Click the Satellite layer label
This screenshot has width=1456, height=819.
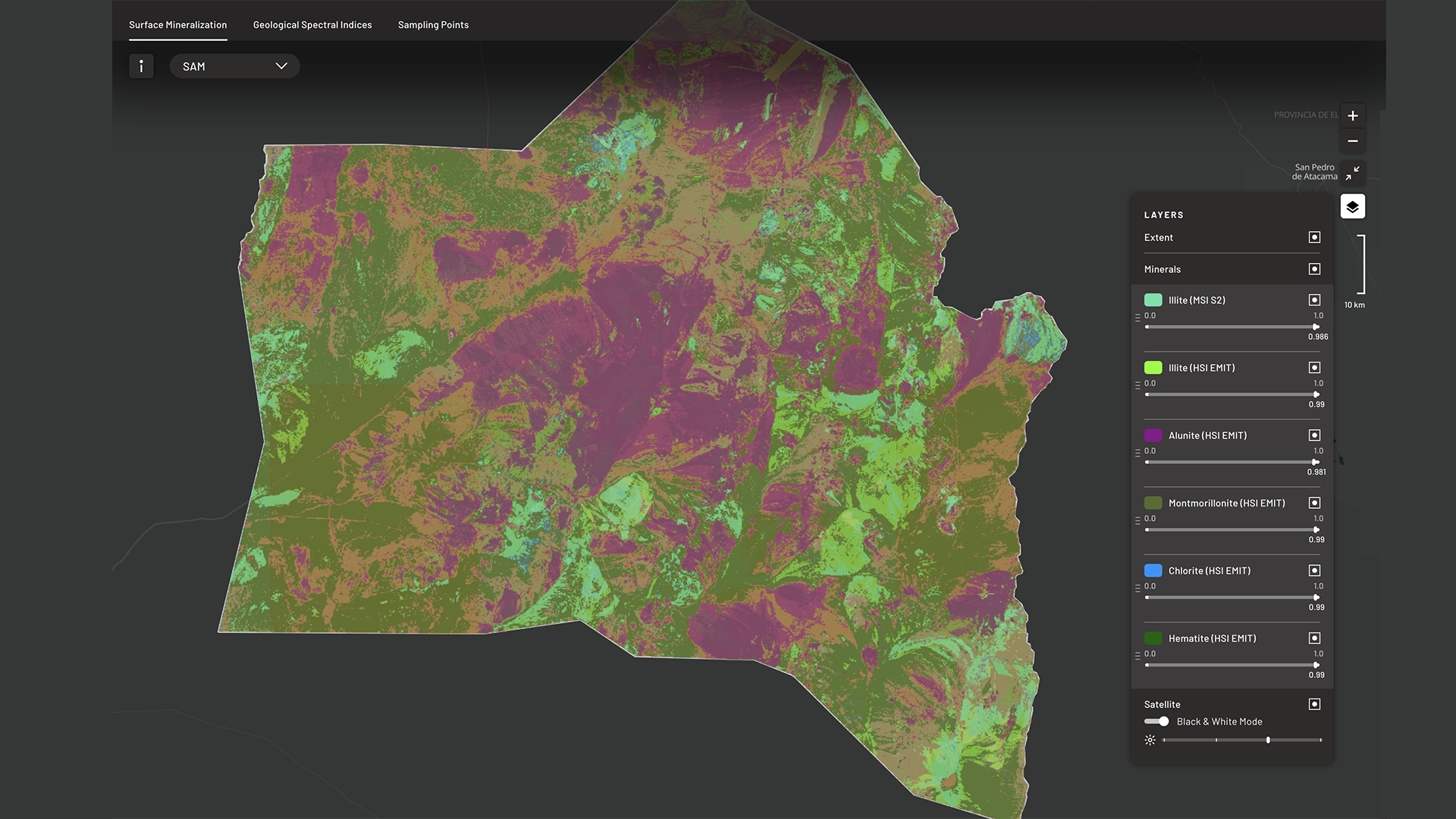coord(1162,704)
